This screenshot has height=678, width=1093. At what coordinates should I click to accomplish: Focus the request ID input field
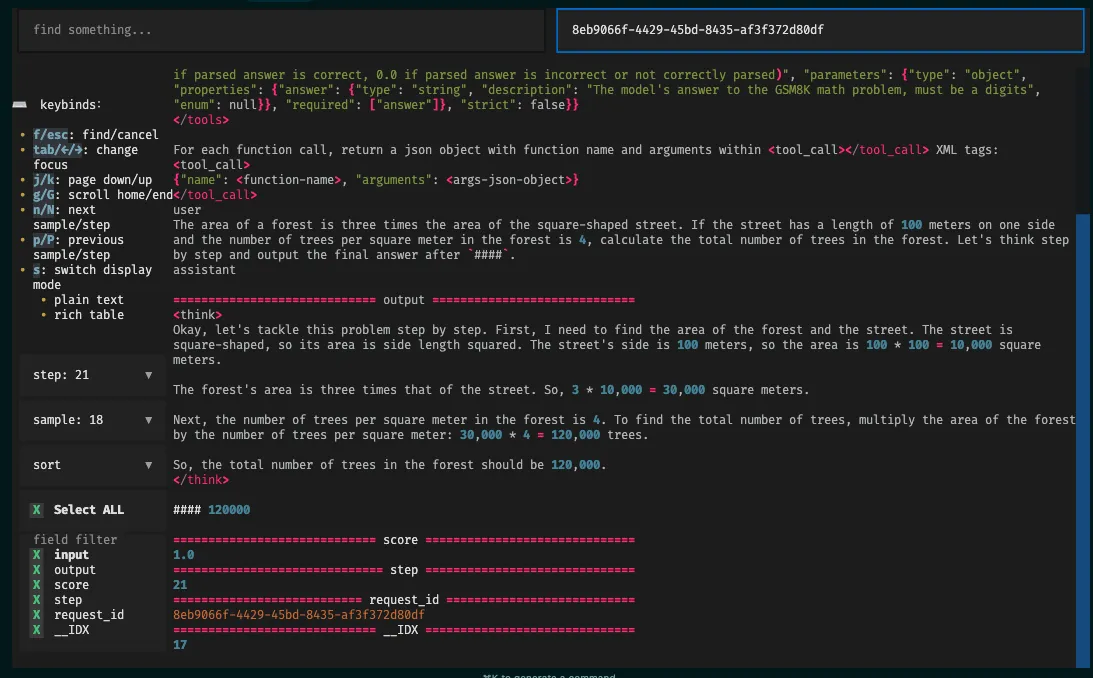[820, 30]
